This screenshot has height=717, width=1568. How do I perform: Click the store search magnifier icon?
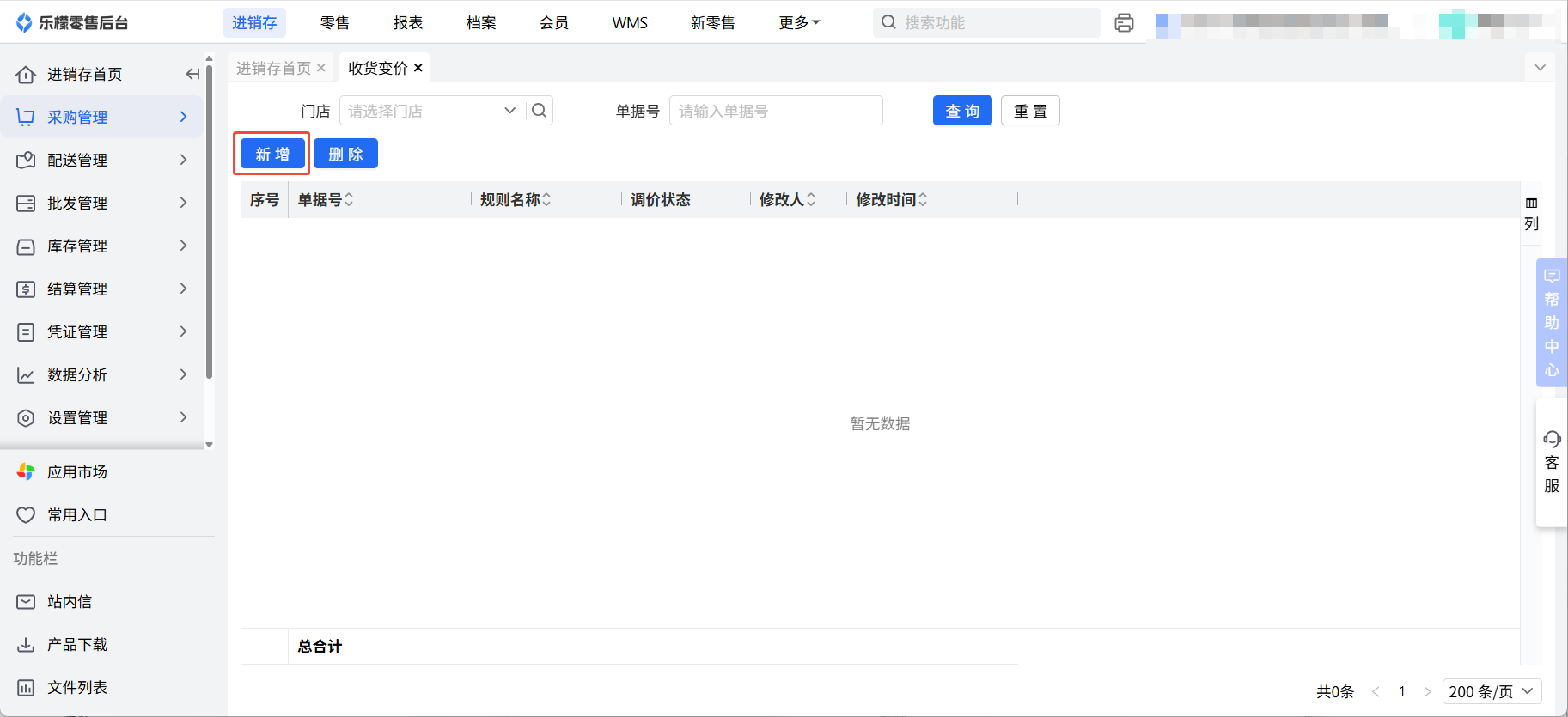click(539, 111)
